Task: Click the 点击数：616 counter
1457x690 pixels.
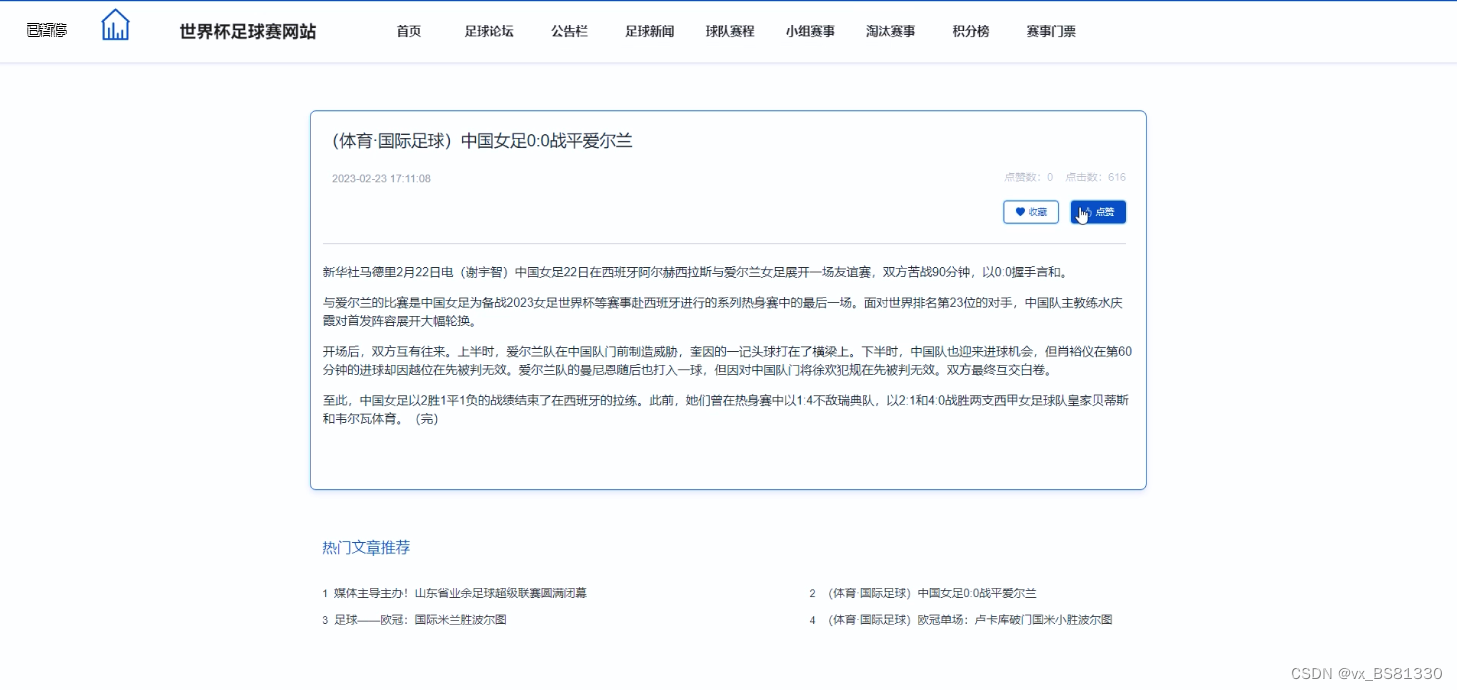Action: 1095,177
